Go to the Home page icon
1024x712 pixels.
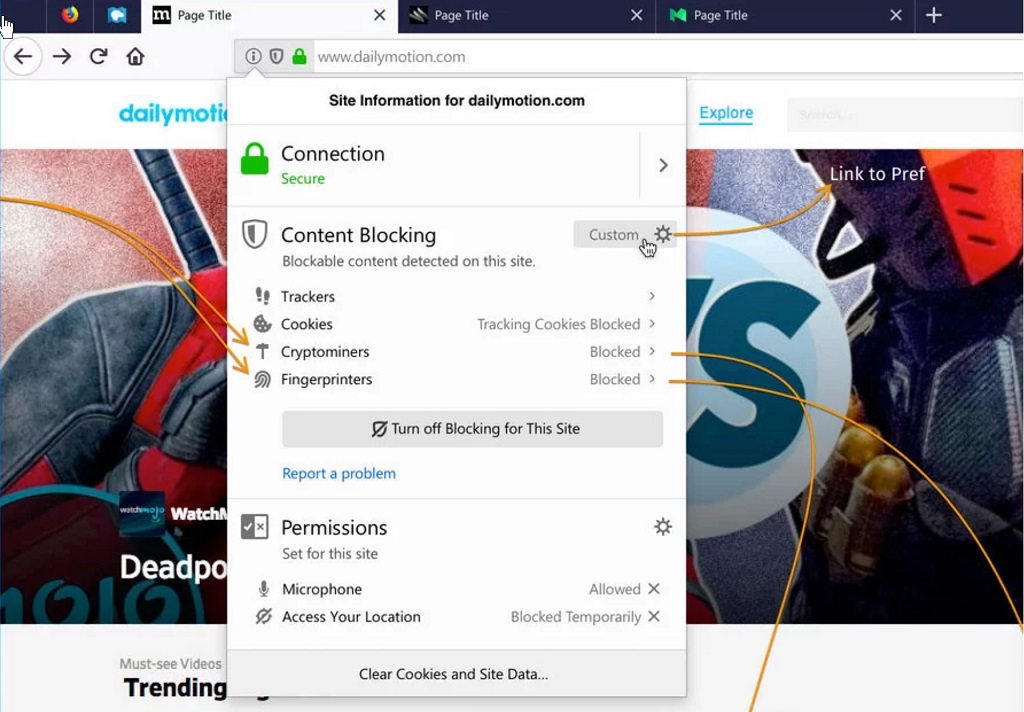(135, 57)
